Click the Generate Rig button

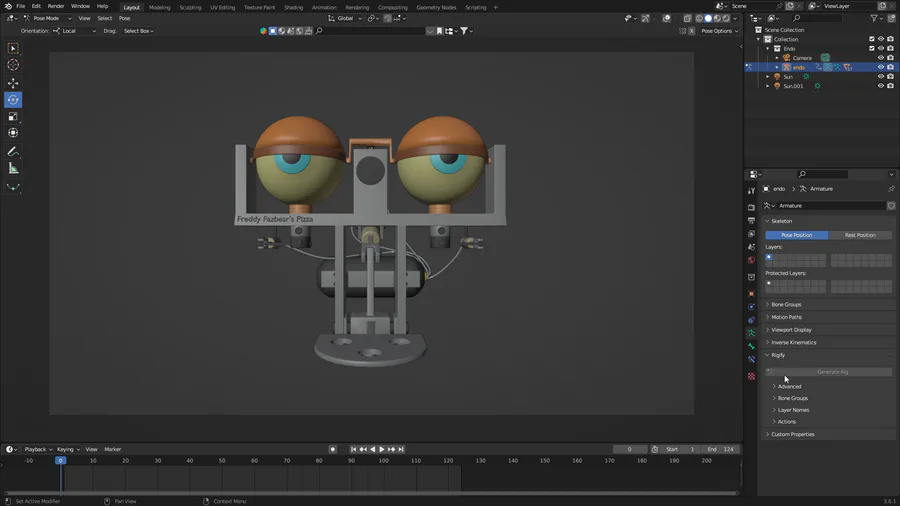(832, 372)
